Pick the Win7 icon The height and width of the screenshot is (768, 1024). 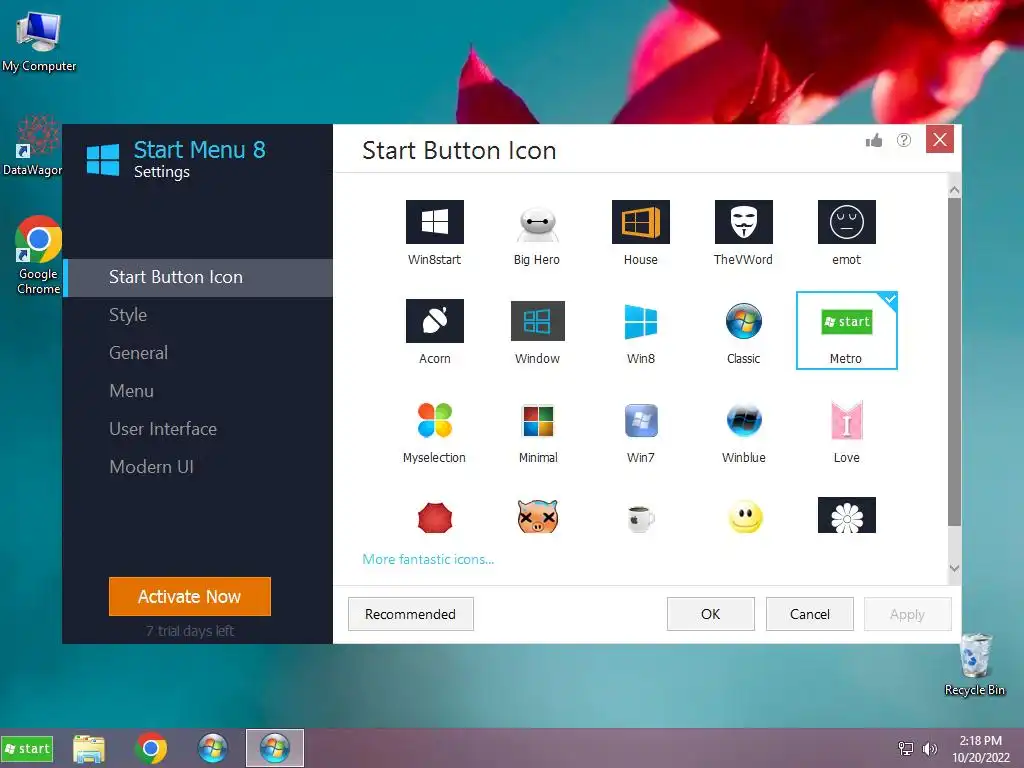click(x=640, y=431)
